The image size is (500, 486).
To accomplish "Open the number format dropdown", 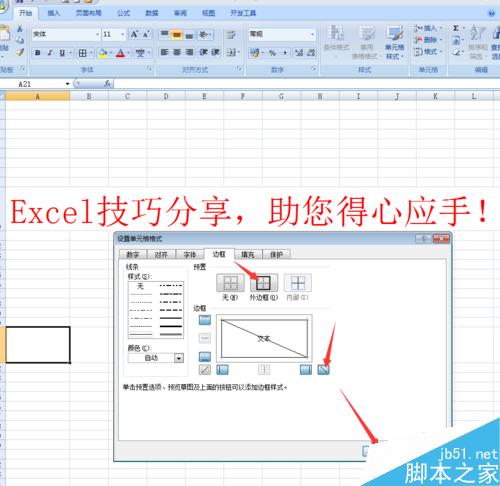I will coord(312,34).
